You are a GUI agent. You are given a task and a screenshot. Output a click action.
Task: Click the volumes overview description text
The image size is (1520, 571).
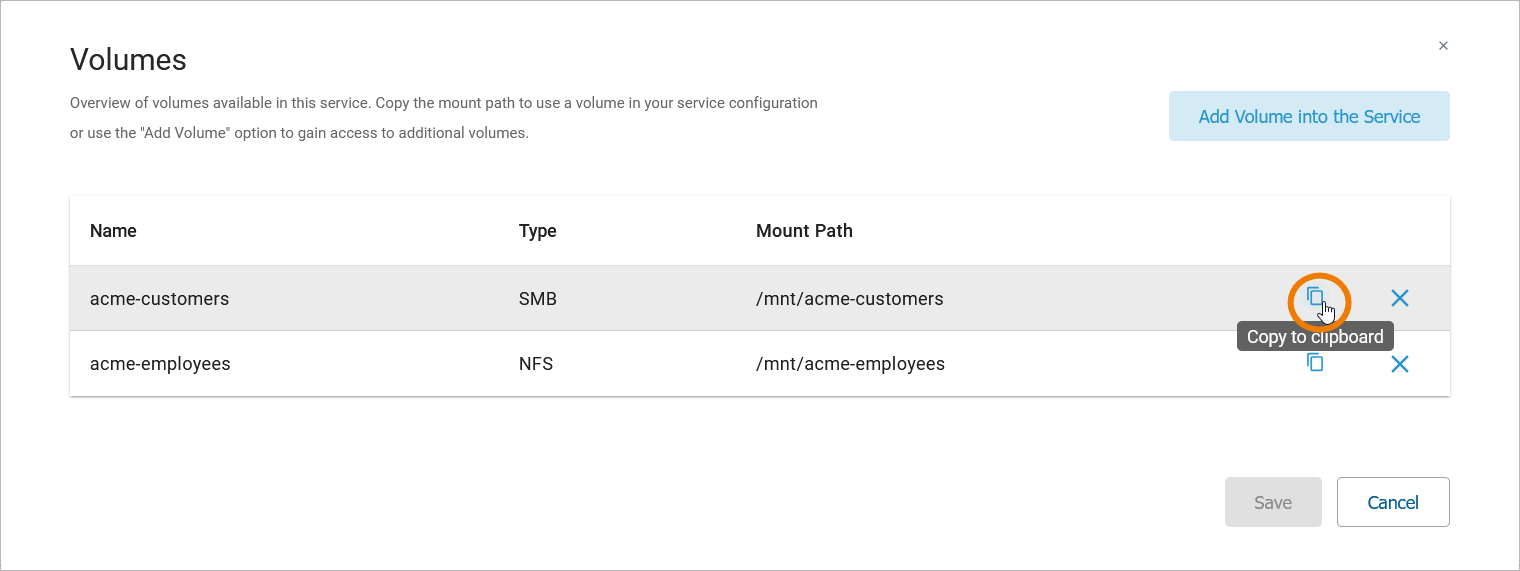pyautogui.click(x=443, y=117)
